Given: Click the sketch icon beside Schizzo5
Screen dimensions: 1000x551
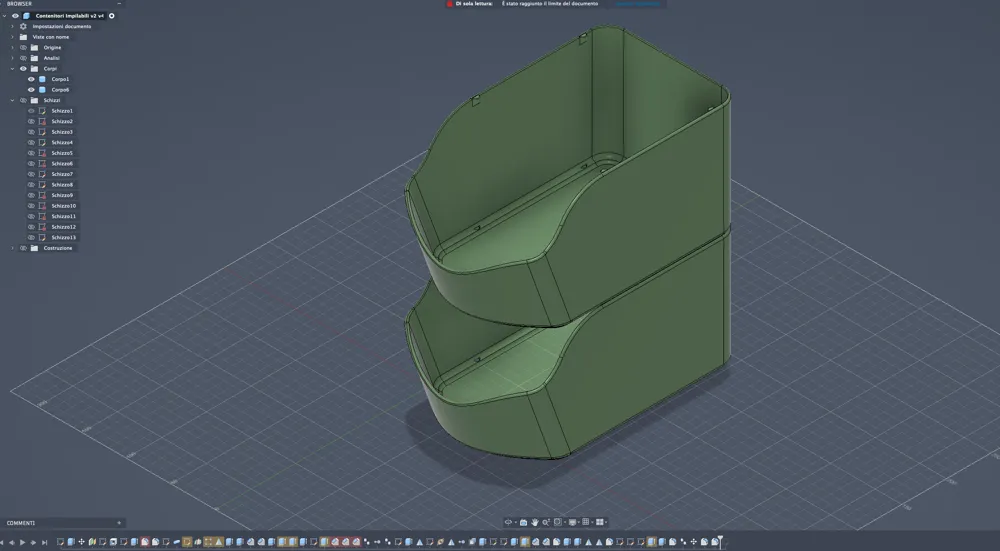Looking at the screenshot, I should pyautogui.click(x=43, y=153).
